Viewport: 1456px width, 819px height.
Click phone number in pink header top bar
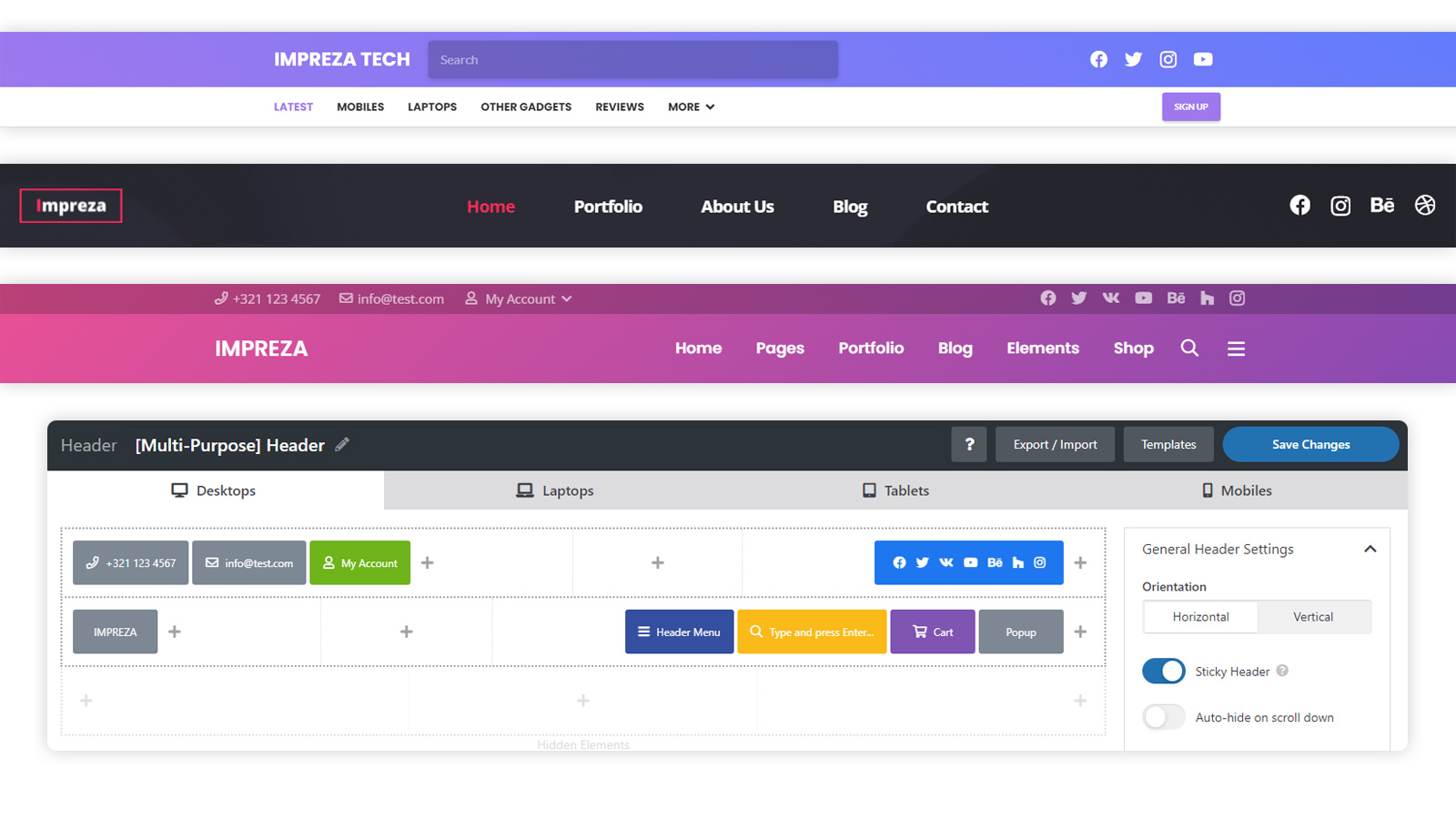point(268,298)
